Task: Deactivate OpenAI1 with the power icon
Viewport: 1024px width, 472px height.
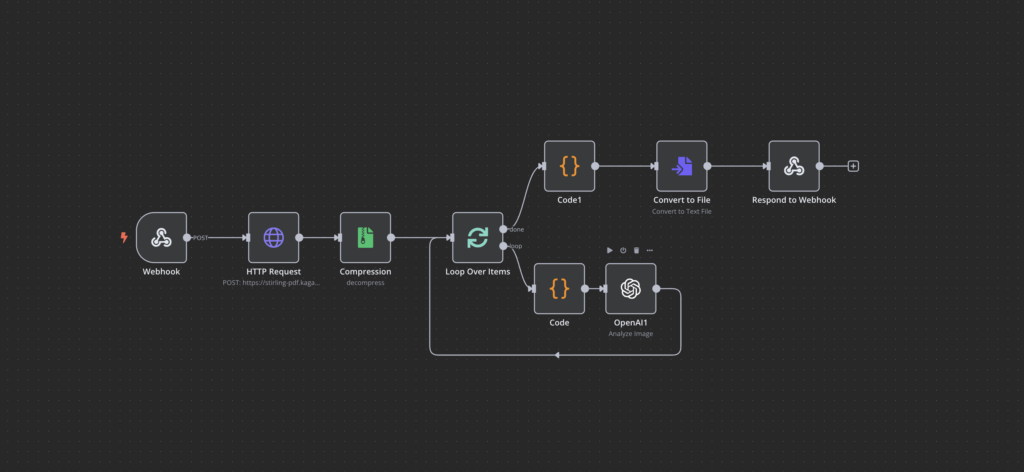Action: point(623,250)
